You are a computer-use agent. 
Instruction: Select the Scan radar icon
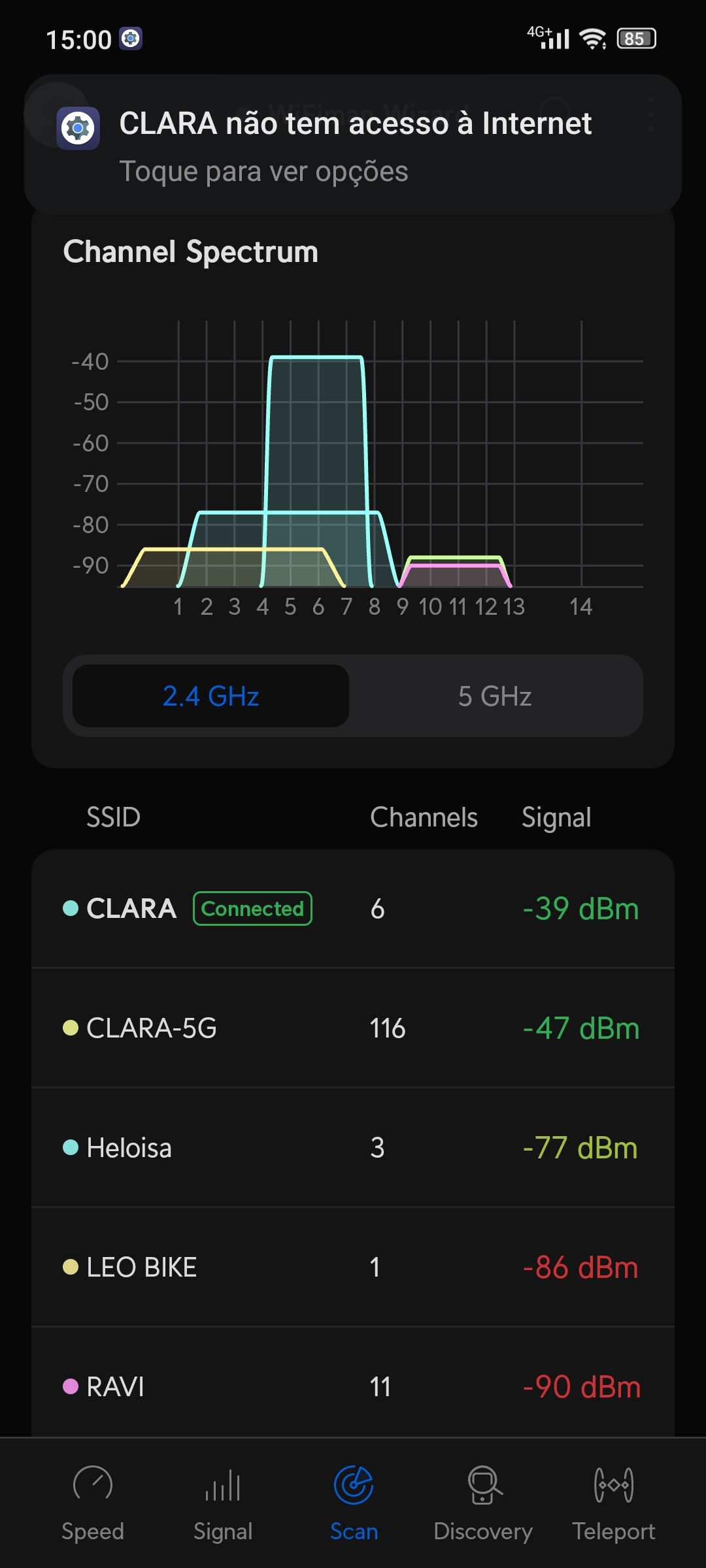(x=354, y=1484)
